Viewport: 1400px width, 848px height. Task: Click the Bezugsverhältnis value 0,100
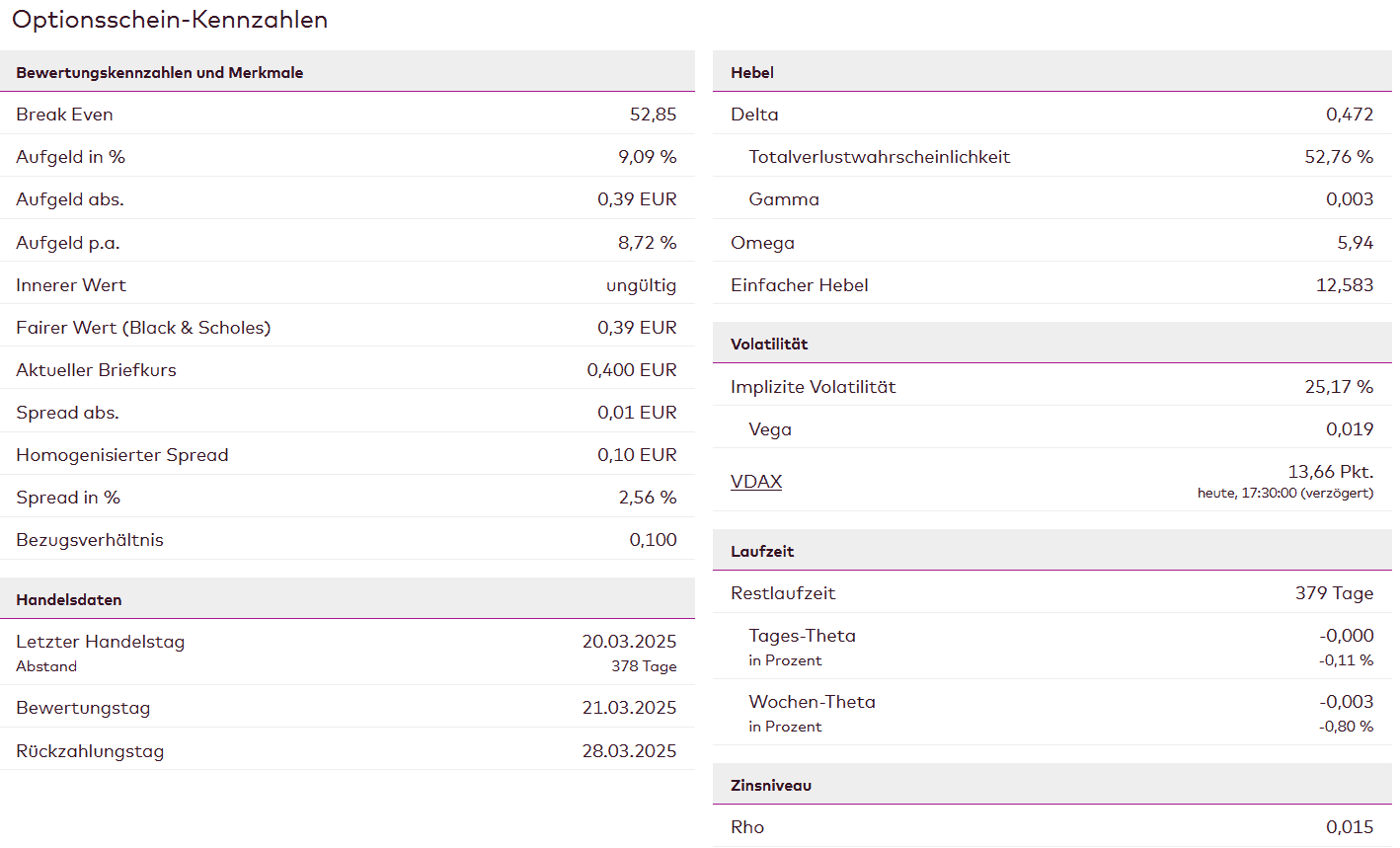tap(653, 540)
